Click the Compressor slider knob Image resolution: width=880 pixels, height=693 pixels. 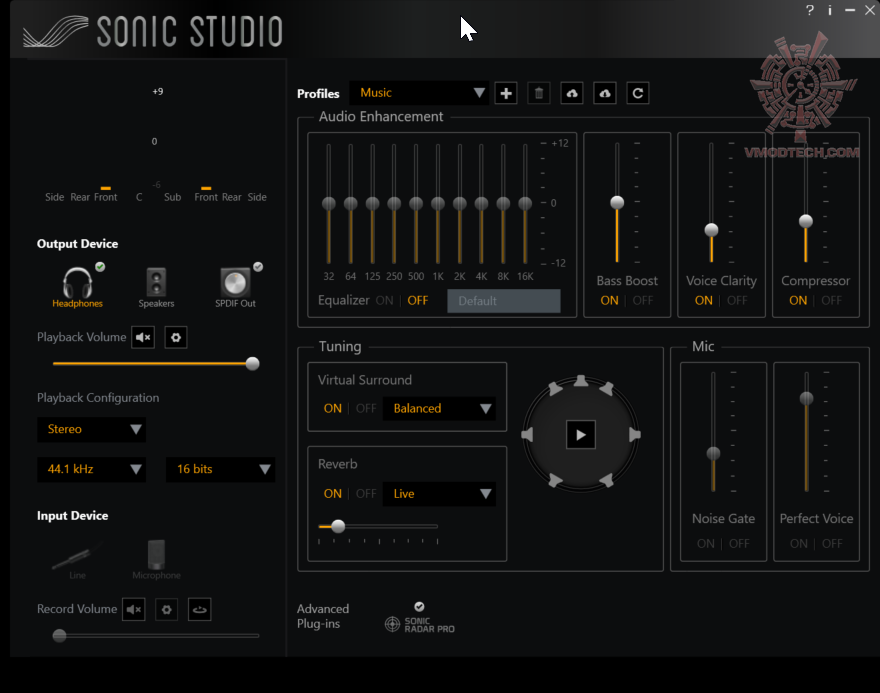pyautogui.click(x=805, y=221)
